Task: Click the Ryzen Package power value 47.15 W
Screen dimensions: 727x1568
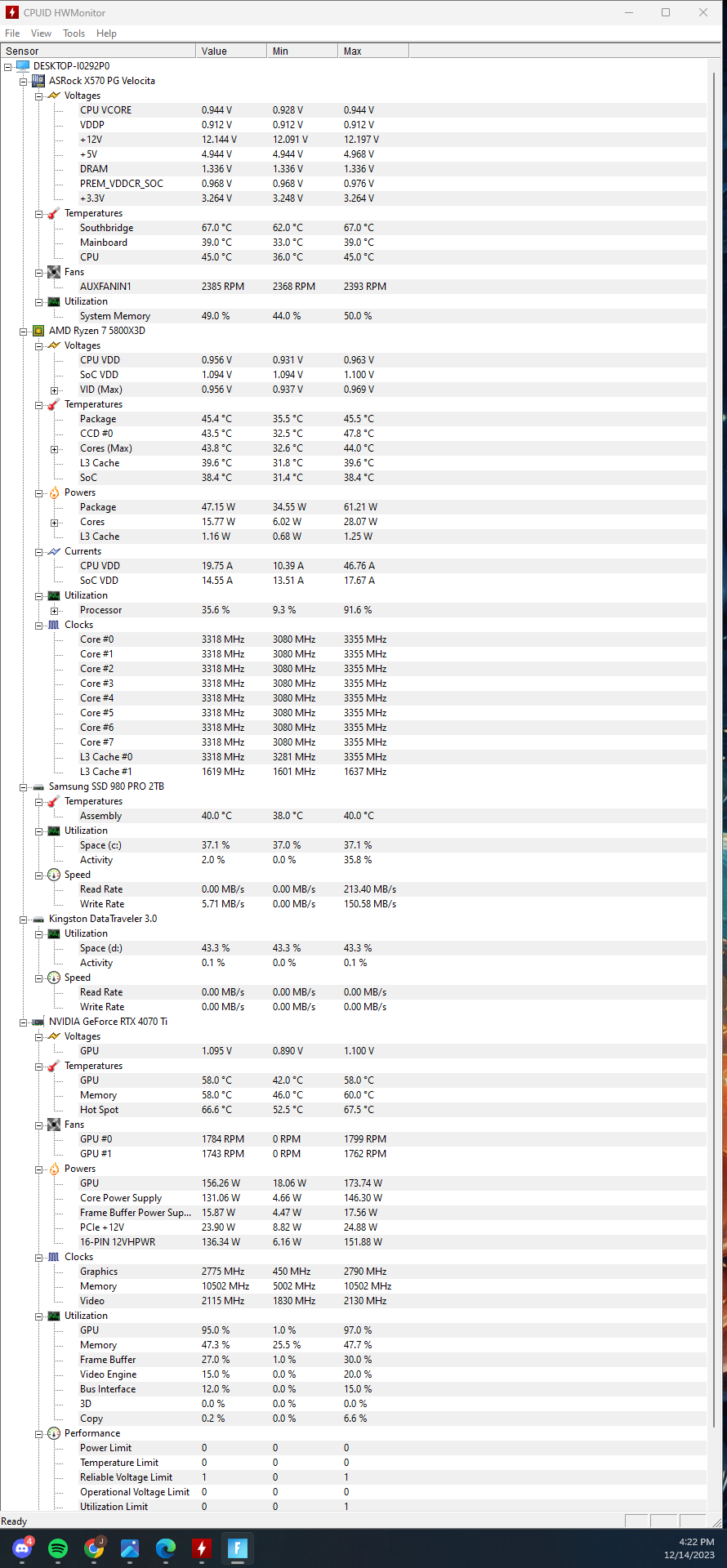Action: point(218,507)
